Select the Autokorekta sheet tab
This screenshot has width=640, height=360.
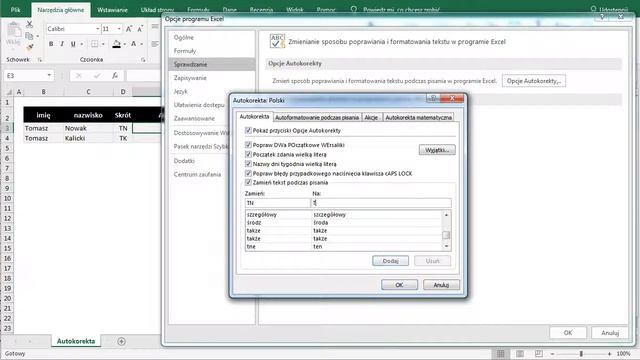coord(76,341)
